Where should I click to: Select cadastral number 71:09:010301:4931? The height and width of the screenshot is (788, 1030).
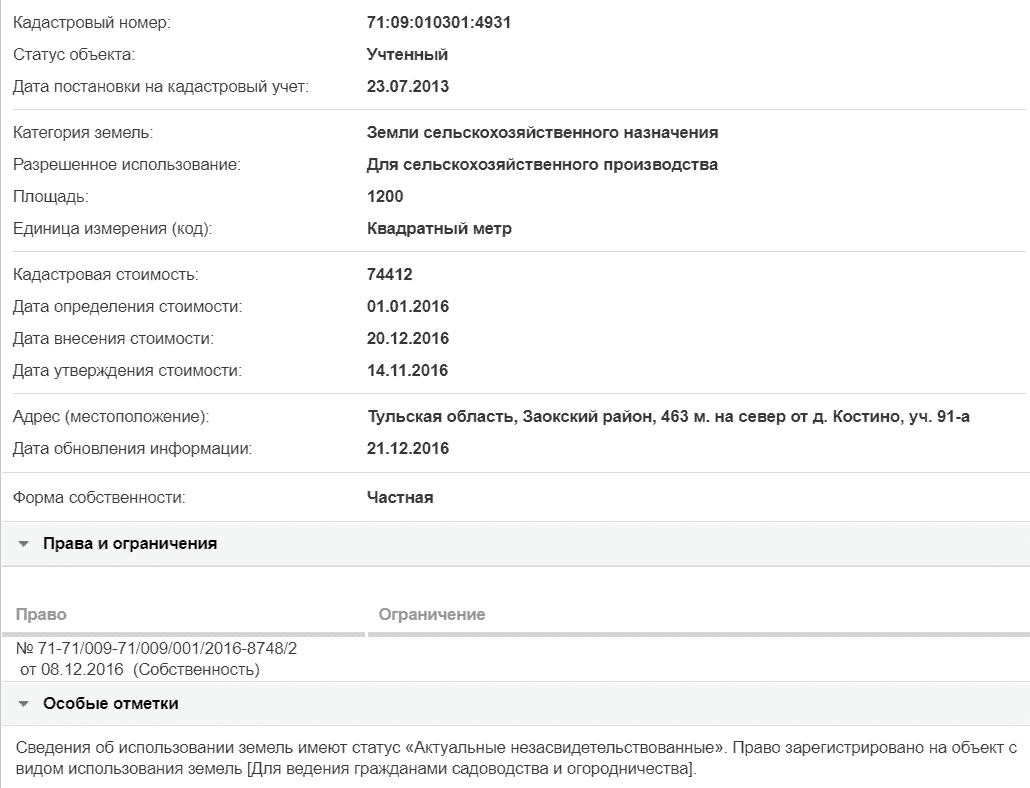point(439,22)
